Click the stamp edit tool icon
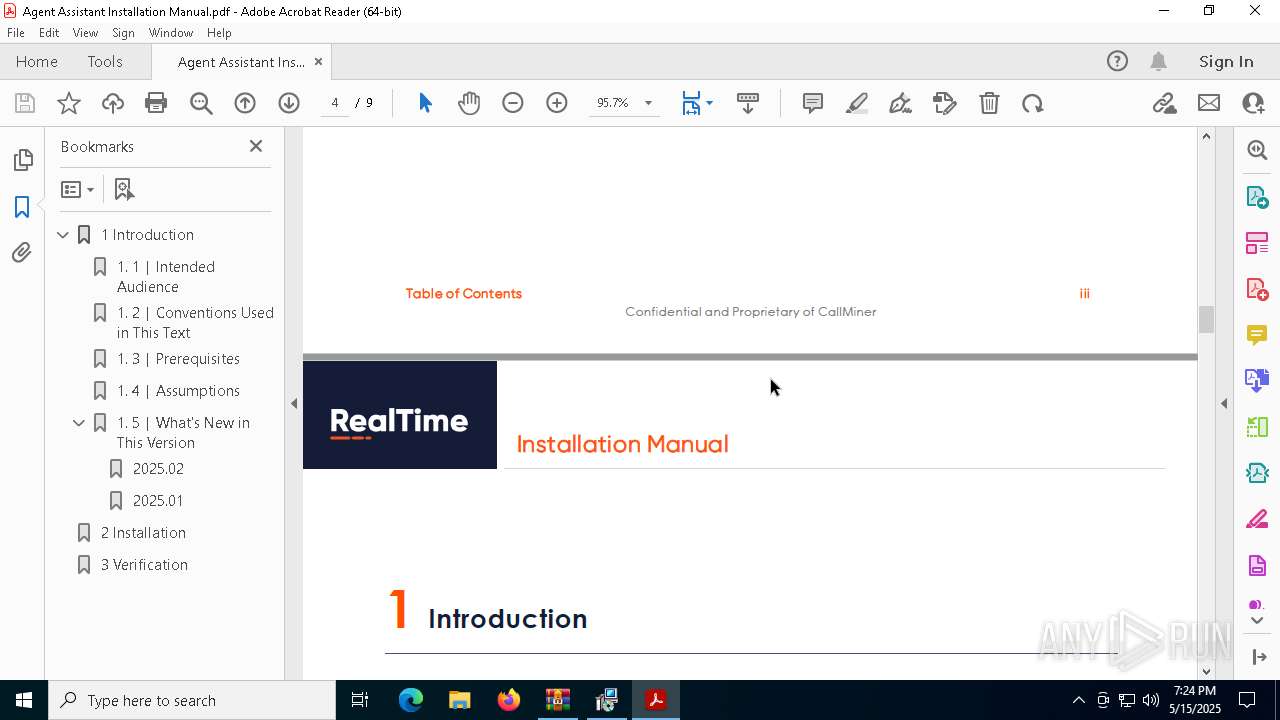Image resolution: width=1280 pixels, height=720 pixels. click(x=945, y=103)
